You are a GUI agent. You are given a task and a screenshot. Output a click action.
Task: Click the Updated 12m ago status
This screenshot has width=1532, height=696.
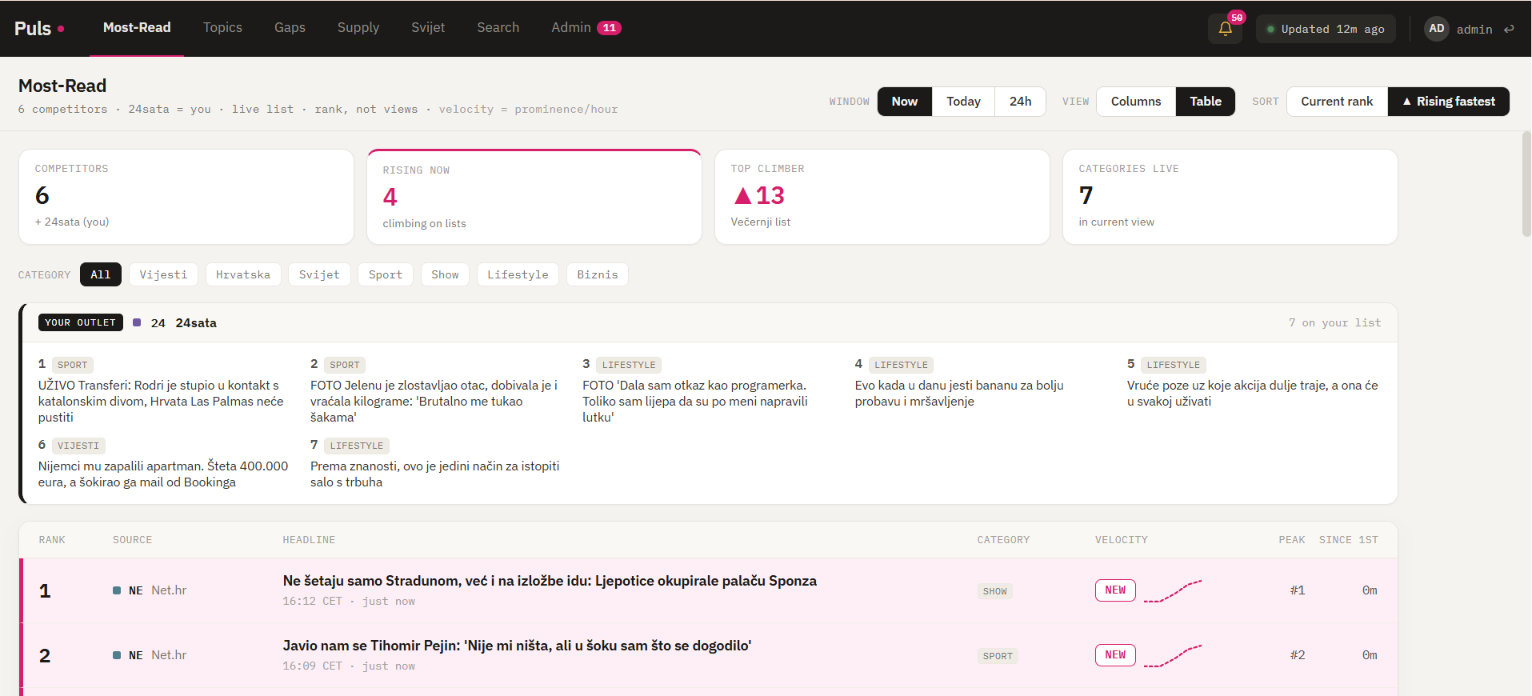[x=1326, y=29]
